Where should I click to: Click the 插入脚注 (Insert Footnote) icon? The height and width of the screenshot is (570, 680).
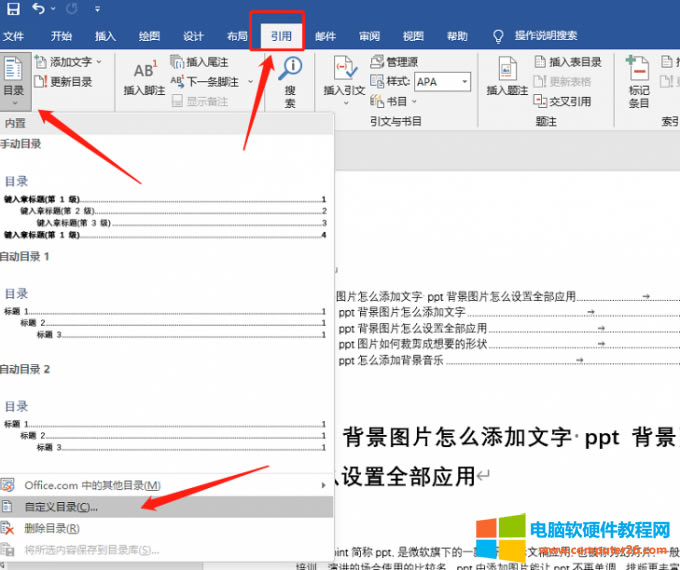coord(144,76)
